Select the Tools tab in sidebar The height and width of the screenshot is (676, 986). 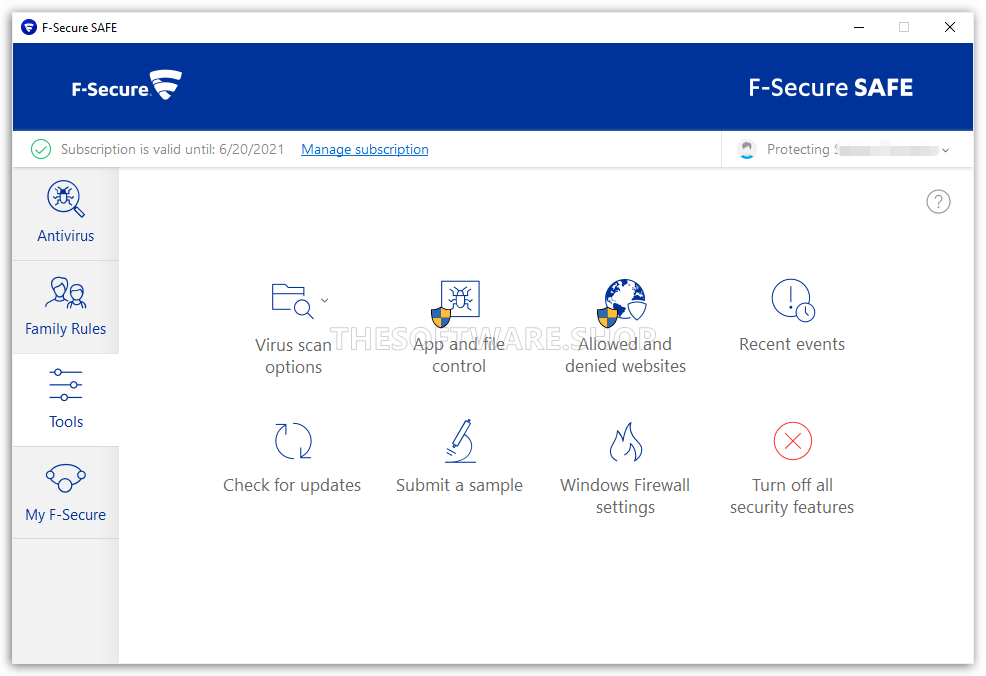65,400
